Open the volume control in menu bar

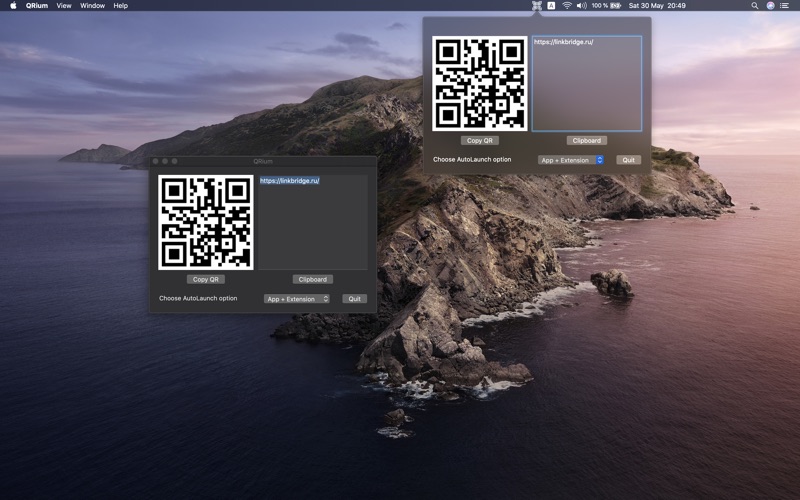pyautogui.click(x=582, y=6)
